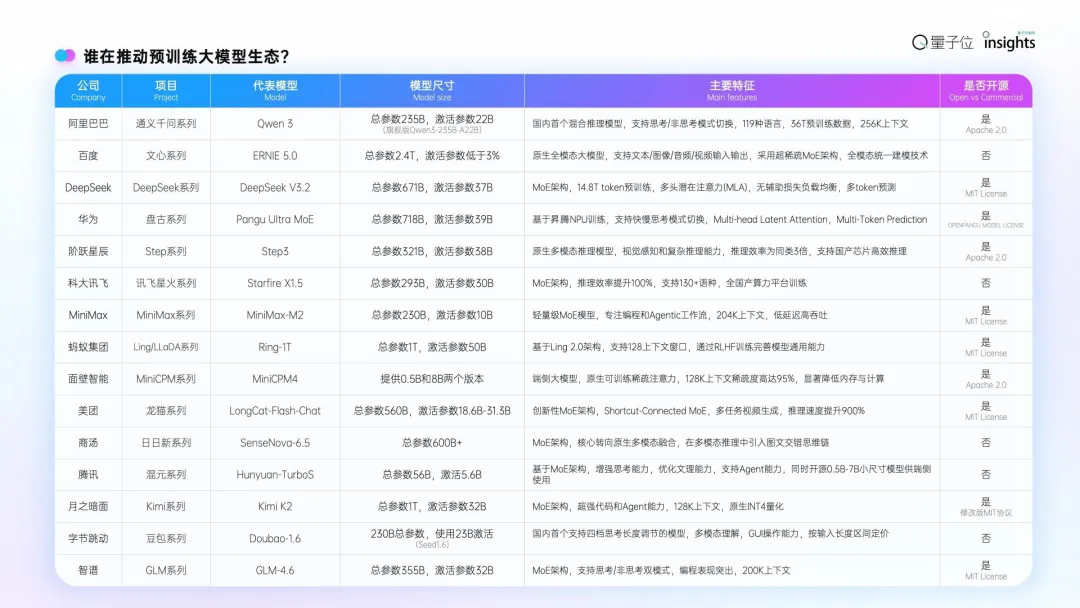The width and height of the screenshot is (1080, 608).
Task: Click the ERNIE 5.0 model cell
Action: click(x=275, y=156)
